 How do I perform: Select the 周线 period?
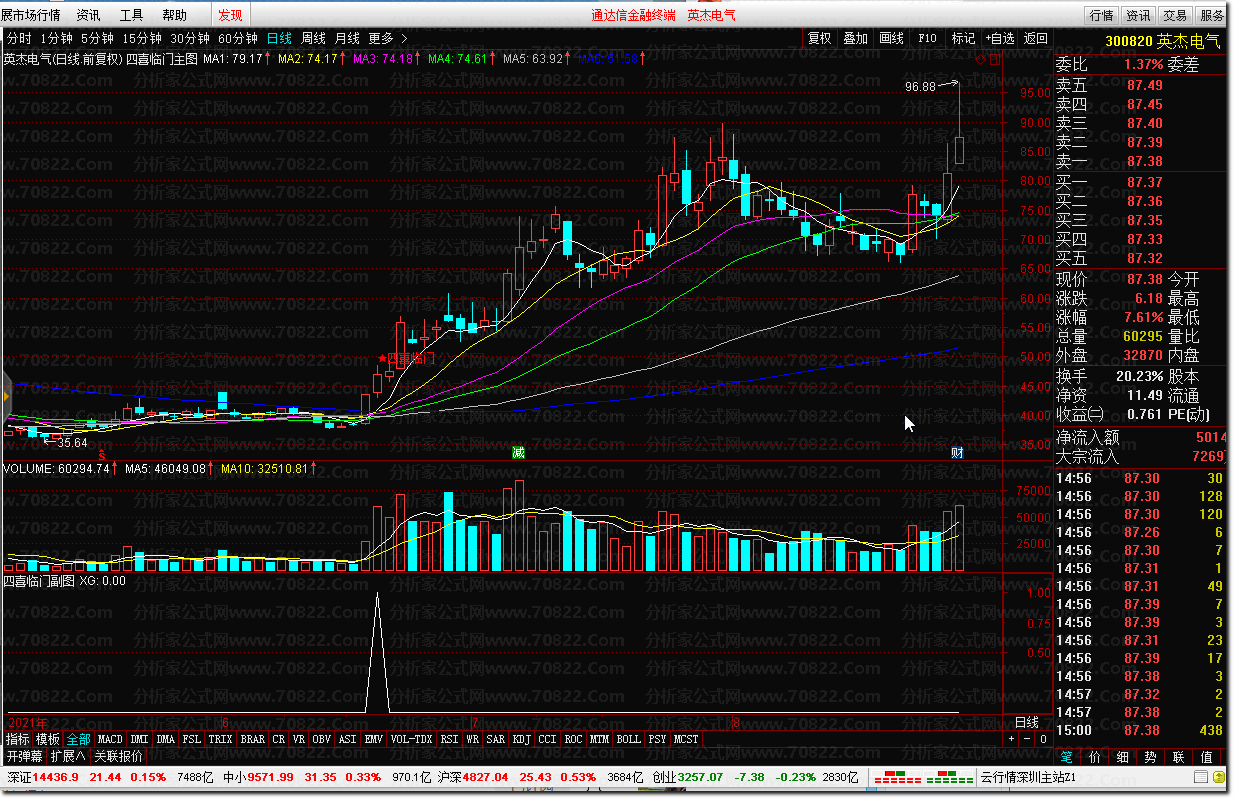313,39
